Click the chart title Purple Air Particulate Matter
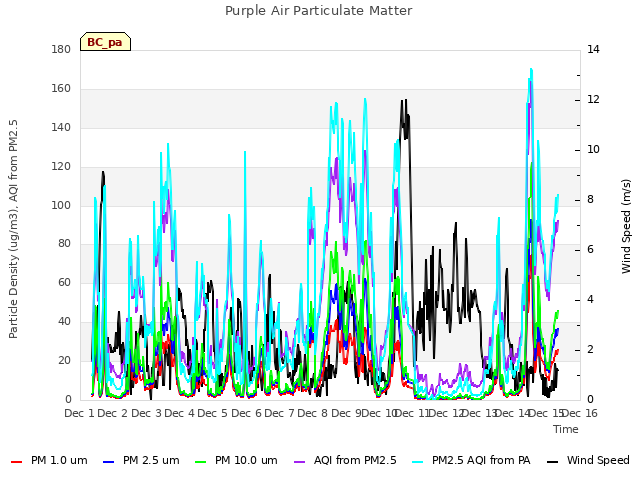This screenshot has width=640, height=480. 319,11
